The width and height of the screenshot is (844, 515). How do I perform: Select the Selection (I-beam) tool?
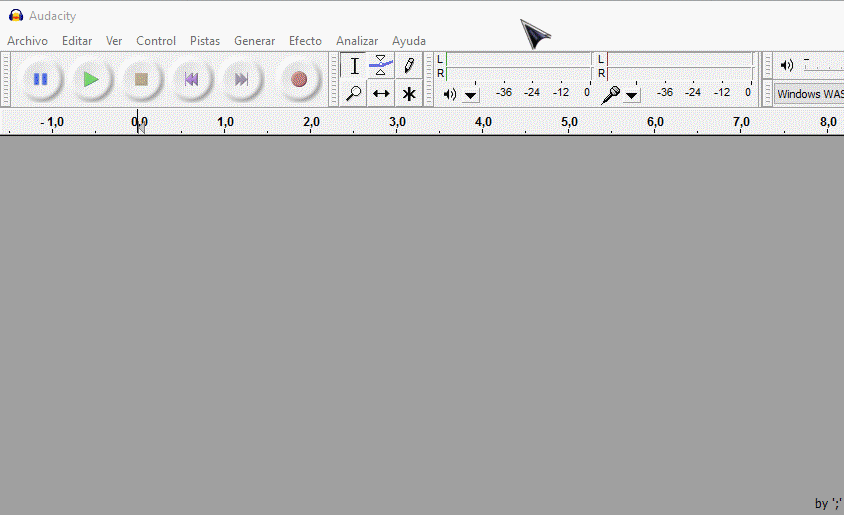[354, 66]
